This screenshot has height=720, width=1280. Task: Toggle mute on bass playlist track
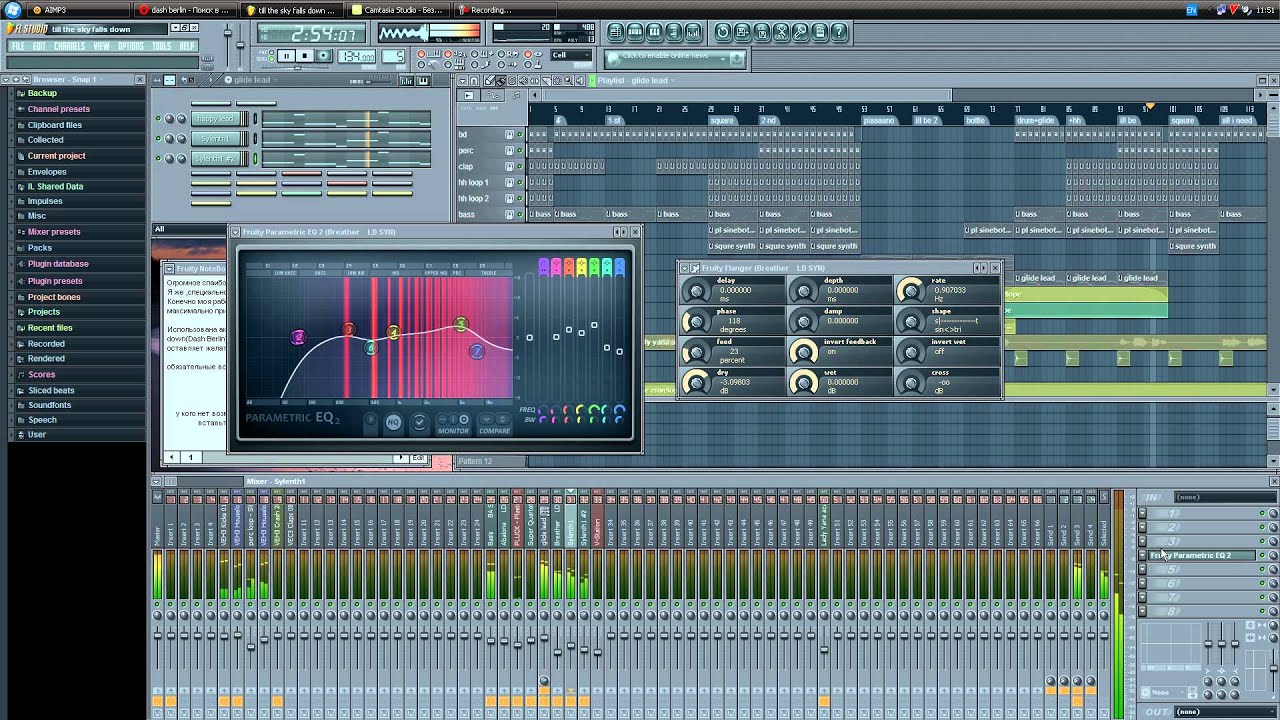point(520,215)
